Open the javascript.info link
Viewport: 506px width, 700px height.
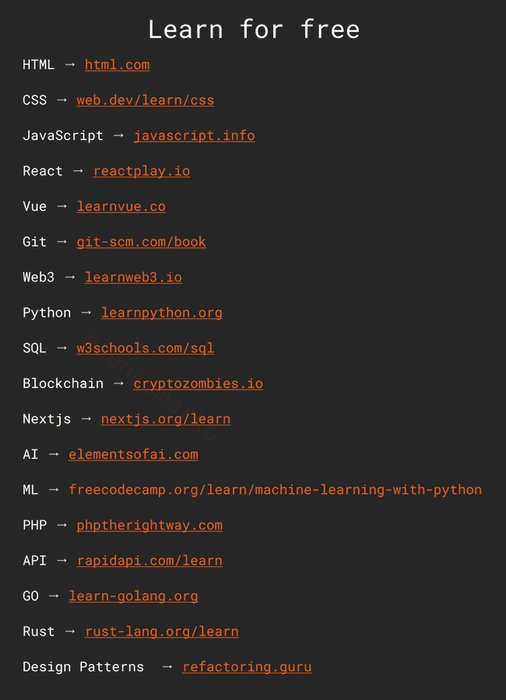pos(194,135)
